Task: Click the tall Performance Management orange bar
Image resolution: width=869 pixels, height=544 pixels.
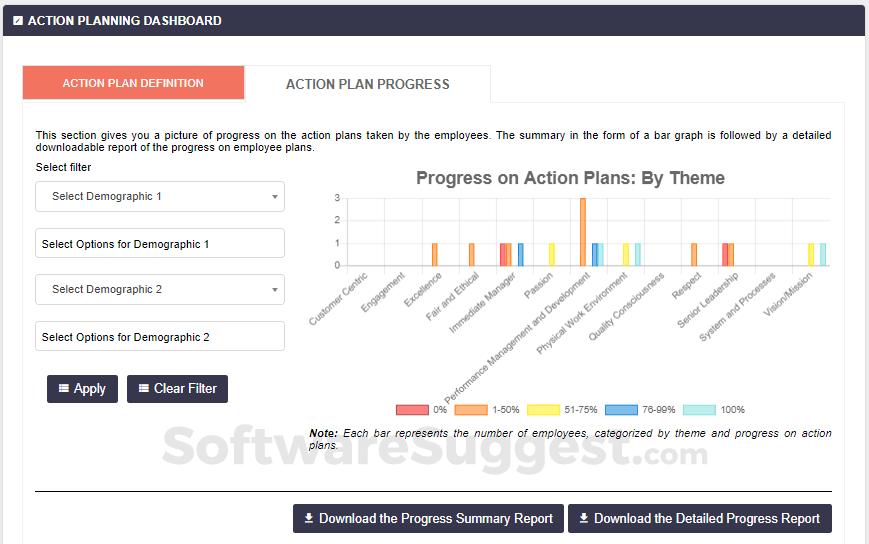Action: tap(583, 232)
